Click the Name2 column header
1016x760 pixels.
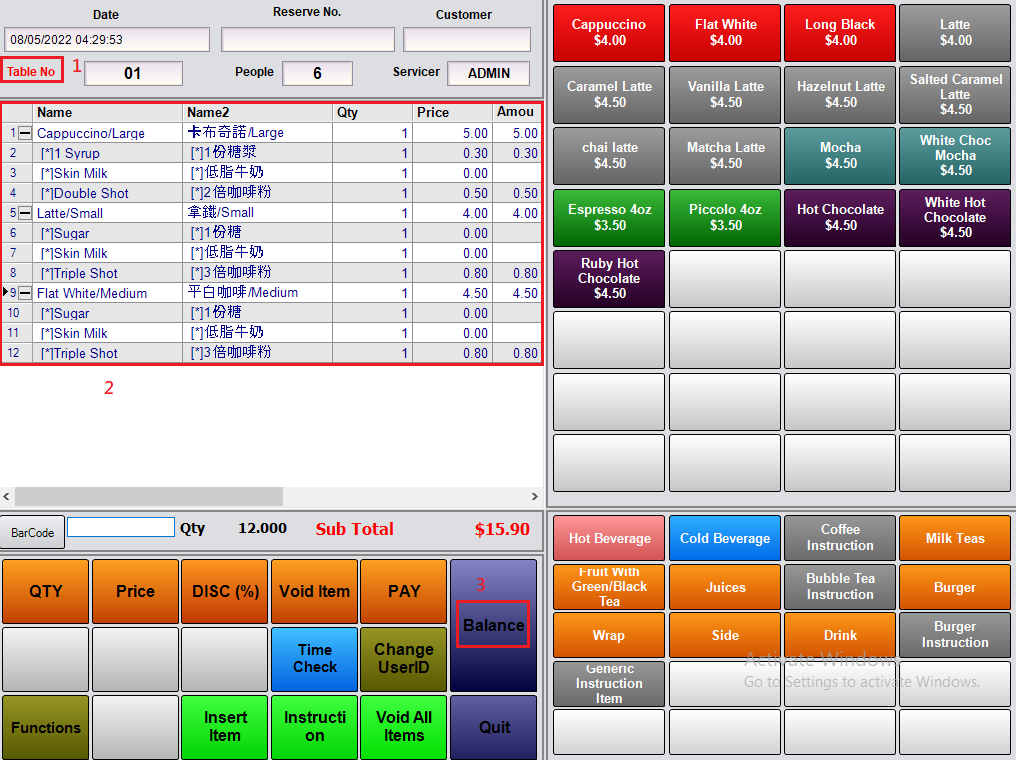257,112
